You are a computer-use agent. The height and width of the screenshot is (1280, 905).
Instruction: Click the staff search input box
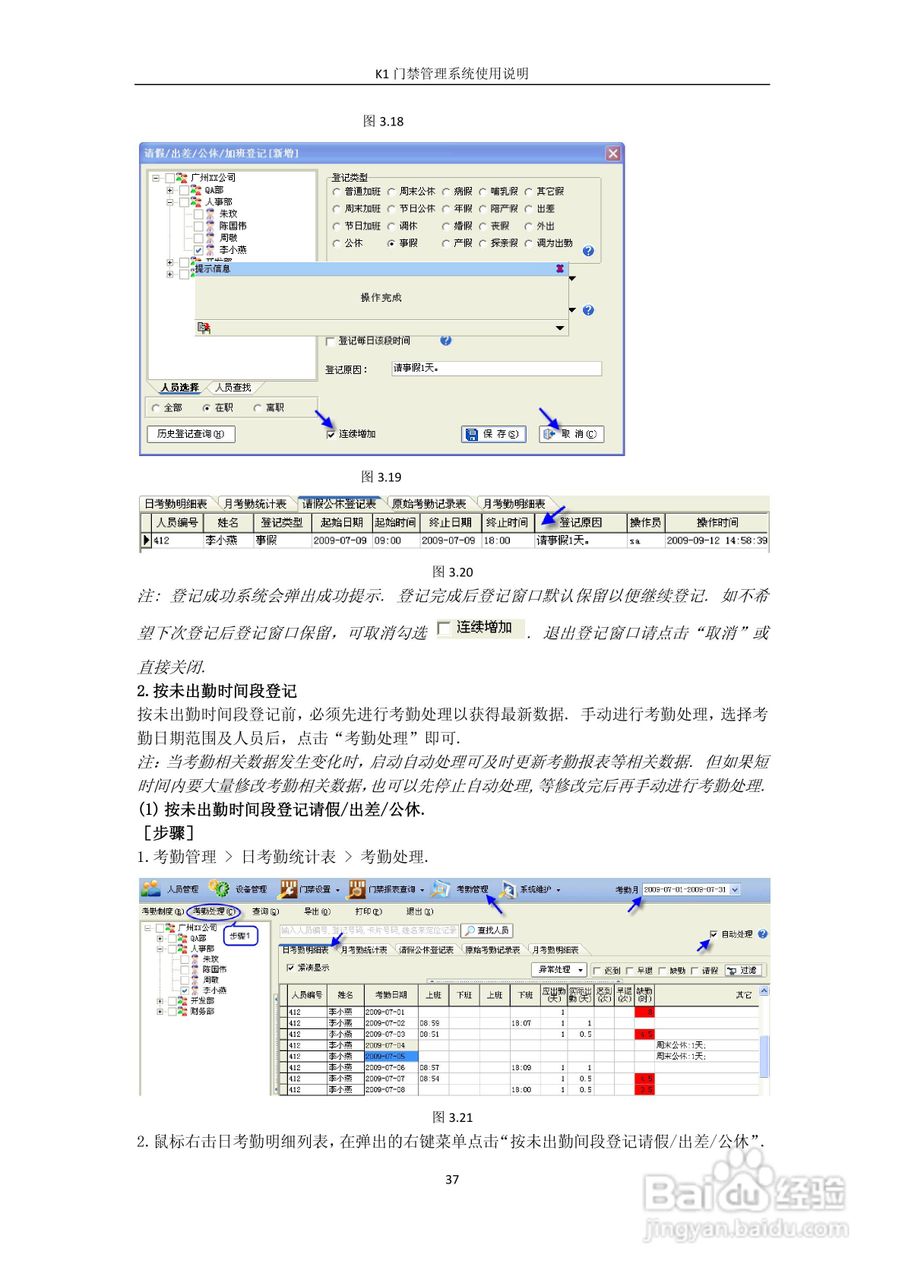point(368,930)
